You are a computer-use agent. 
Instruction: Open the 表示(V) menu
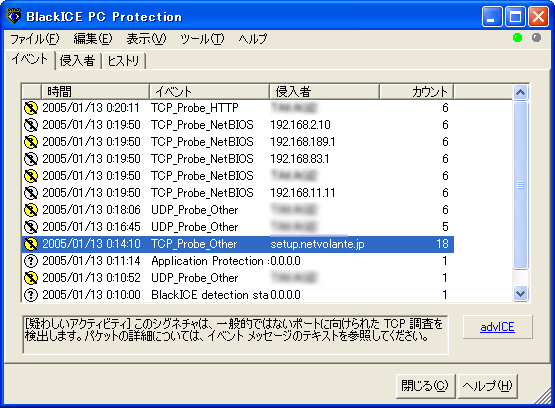click(x=146, y=39)
